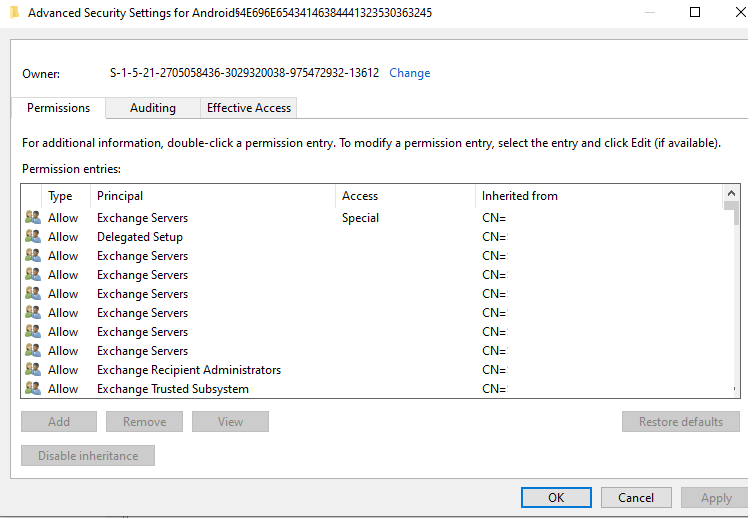The height and width of the screenshot is (518, 748).
Task: Click the Restore defaults button
Action: tap(681, 422)
